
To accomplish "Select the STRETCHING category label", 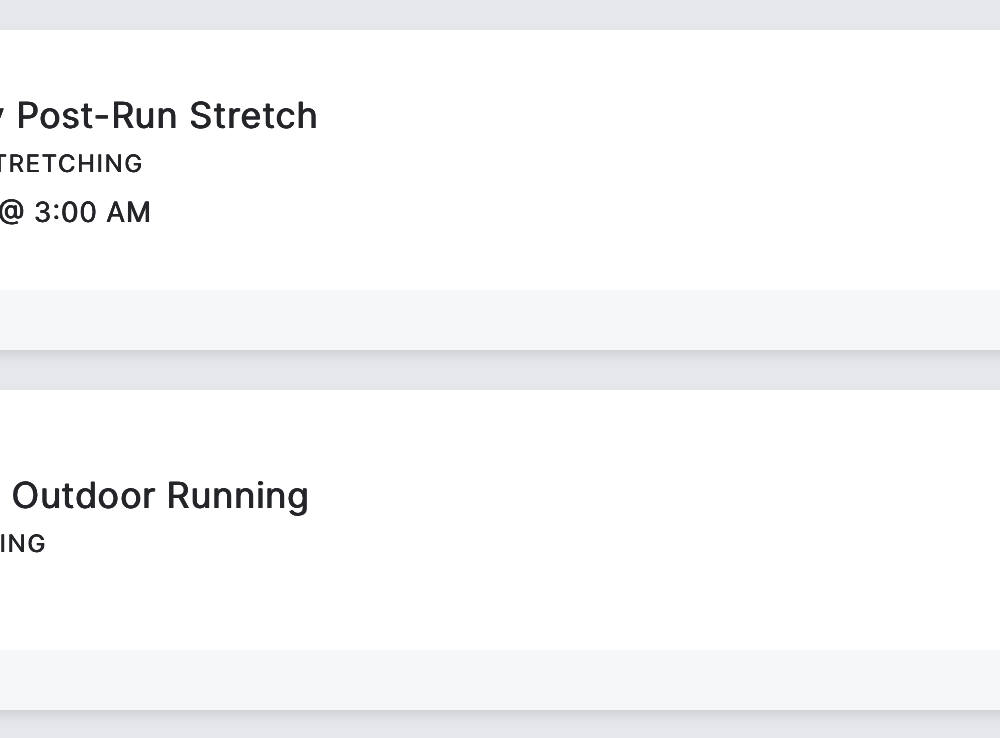I will pyautogui.click(x=70, y=164).
